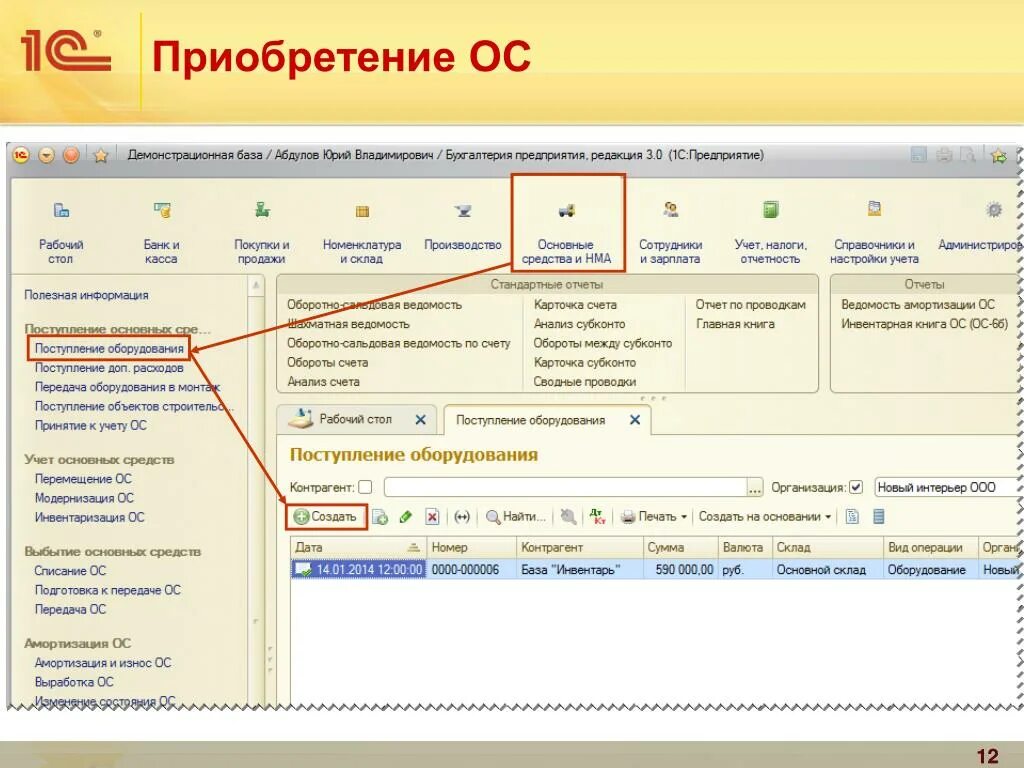Open Основные средства и НМА section

click(x=566, y=232)
